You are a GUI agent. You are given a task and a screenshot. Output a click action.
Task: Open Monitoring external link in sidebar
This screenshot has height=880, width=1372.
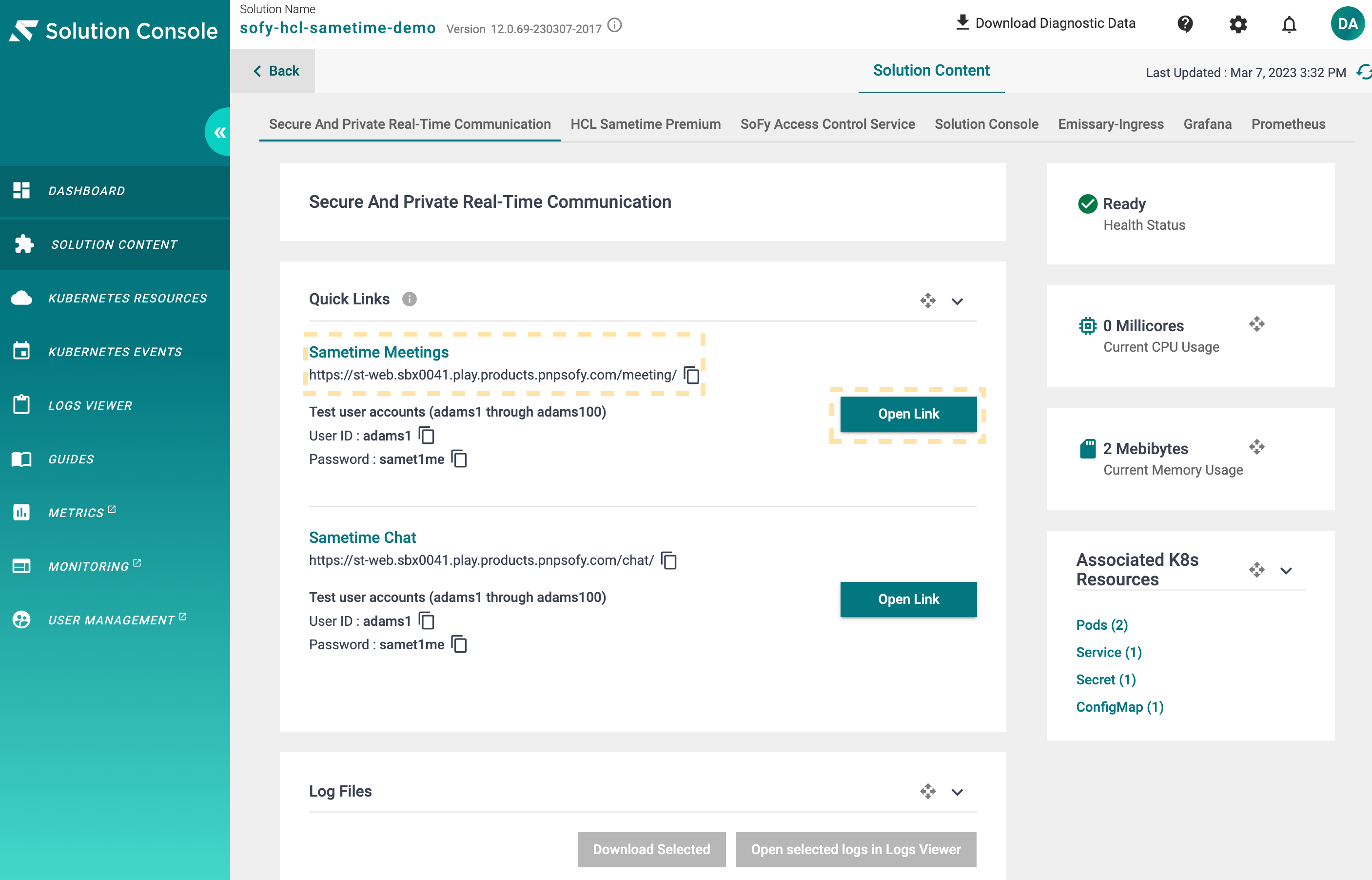pyautogui.click(x=115, y=566)
